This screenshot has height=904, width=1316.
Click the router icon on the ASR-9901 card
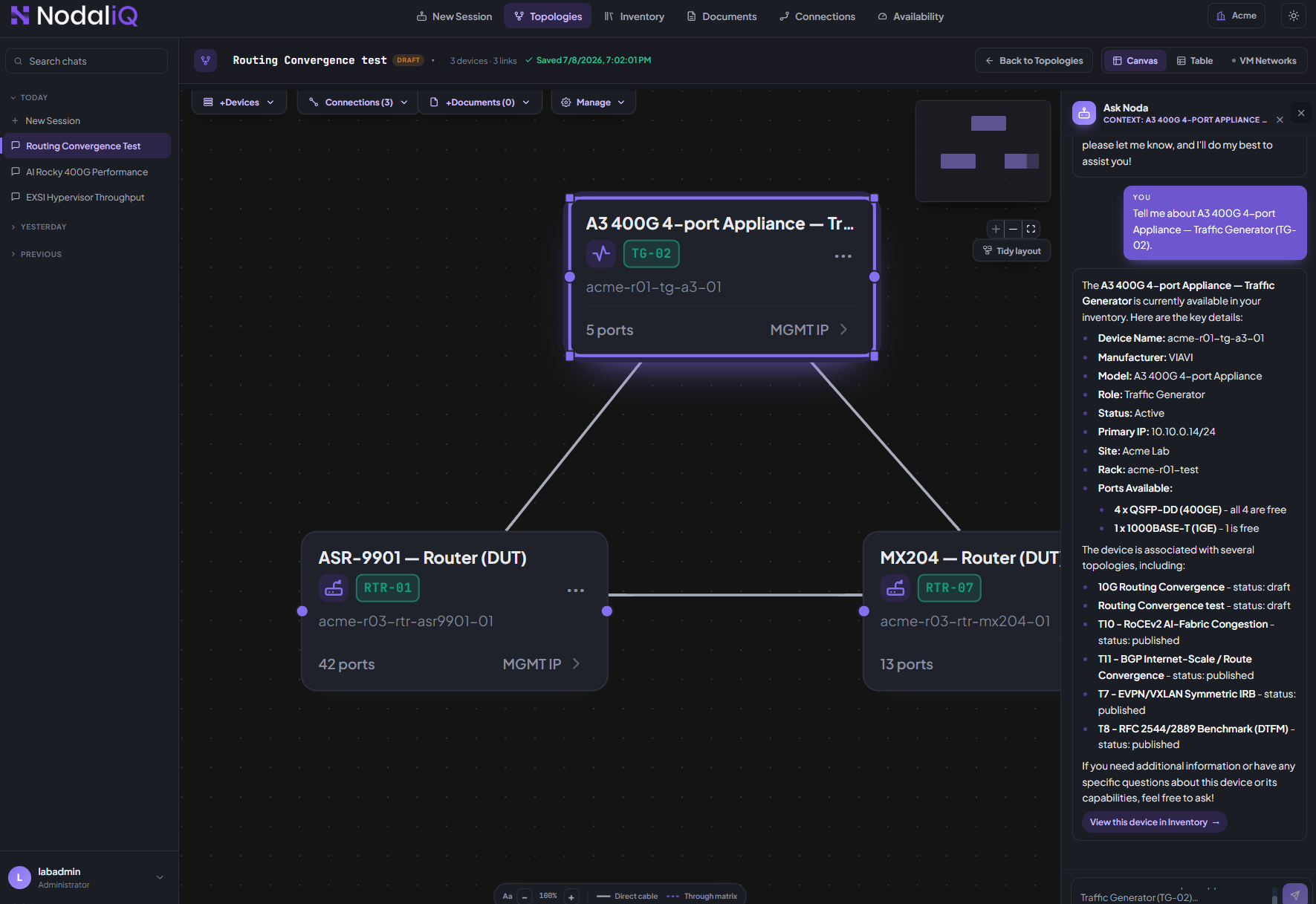334,588
